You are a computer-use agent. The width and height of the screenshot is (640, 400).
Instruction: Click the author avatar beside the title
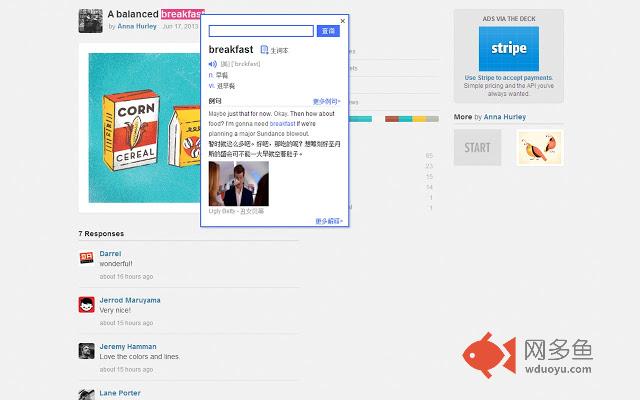click(91, 21)
